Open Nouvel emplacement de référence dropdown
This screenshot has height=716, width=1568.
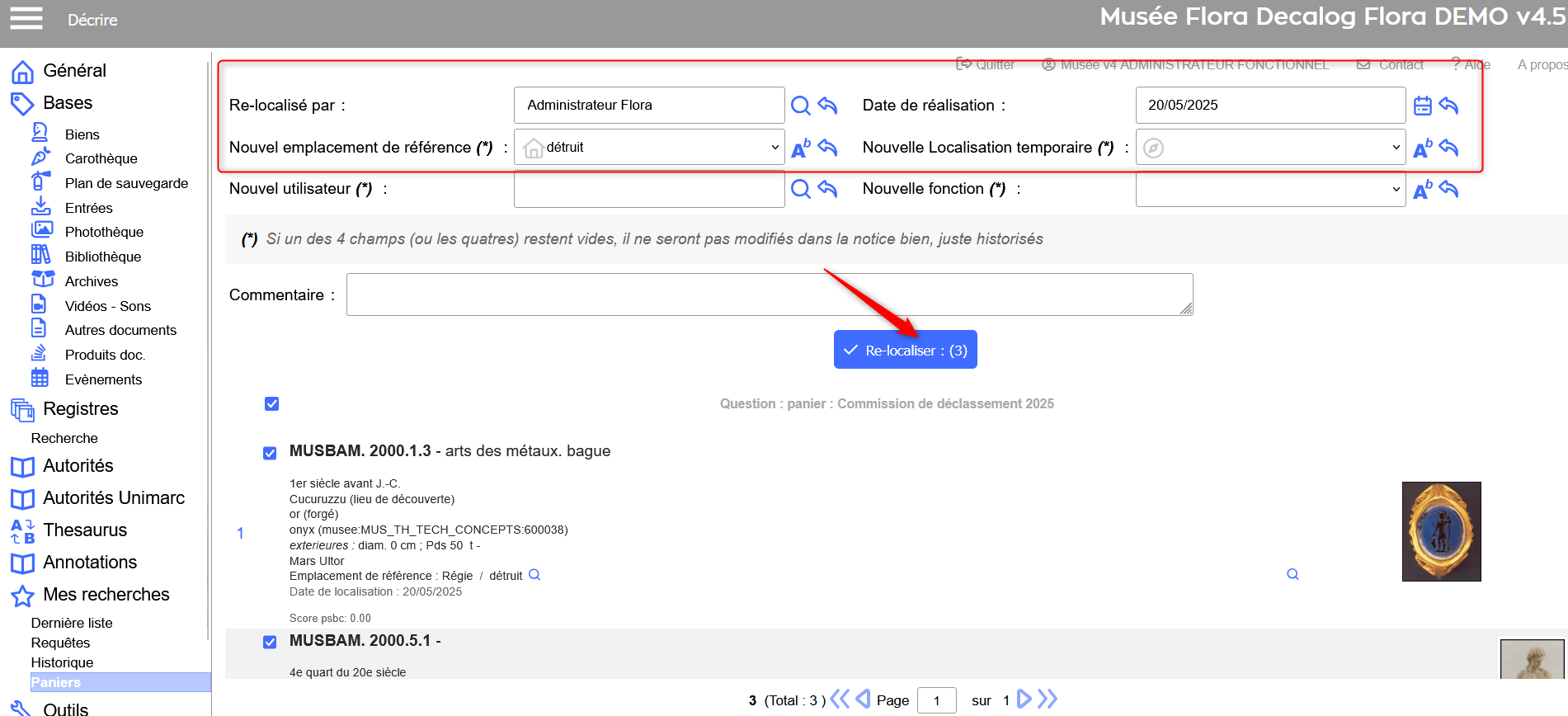coord(648,148)
